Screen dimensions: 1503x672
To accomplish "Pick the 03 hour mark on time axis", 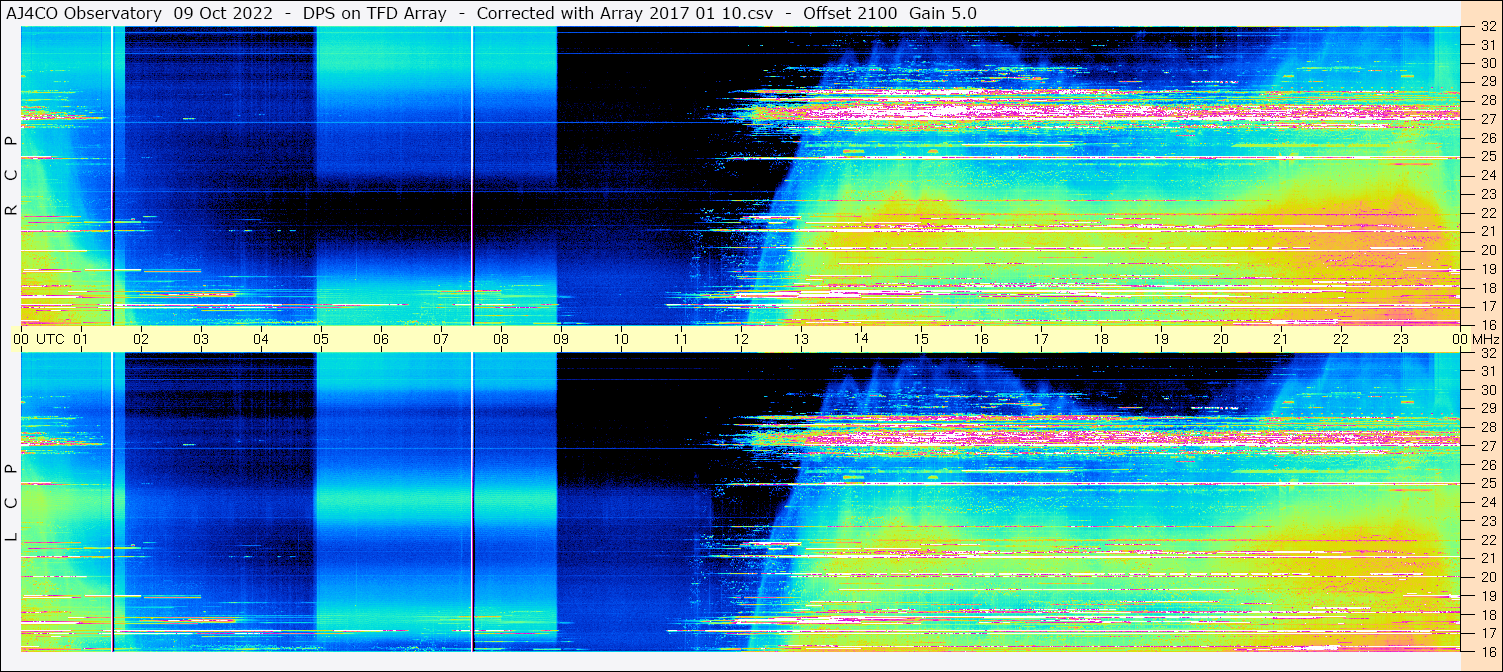I will click(x=201, y=339).
